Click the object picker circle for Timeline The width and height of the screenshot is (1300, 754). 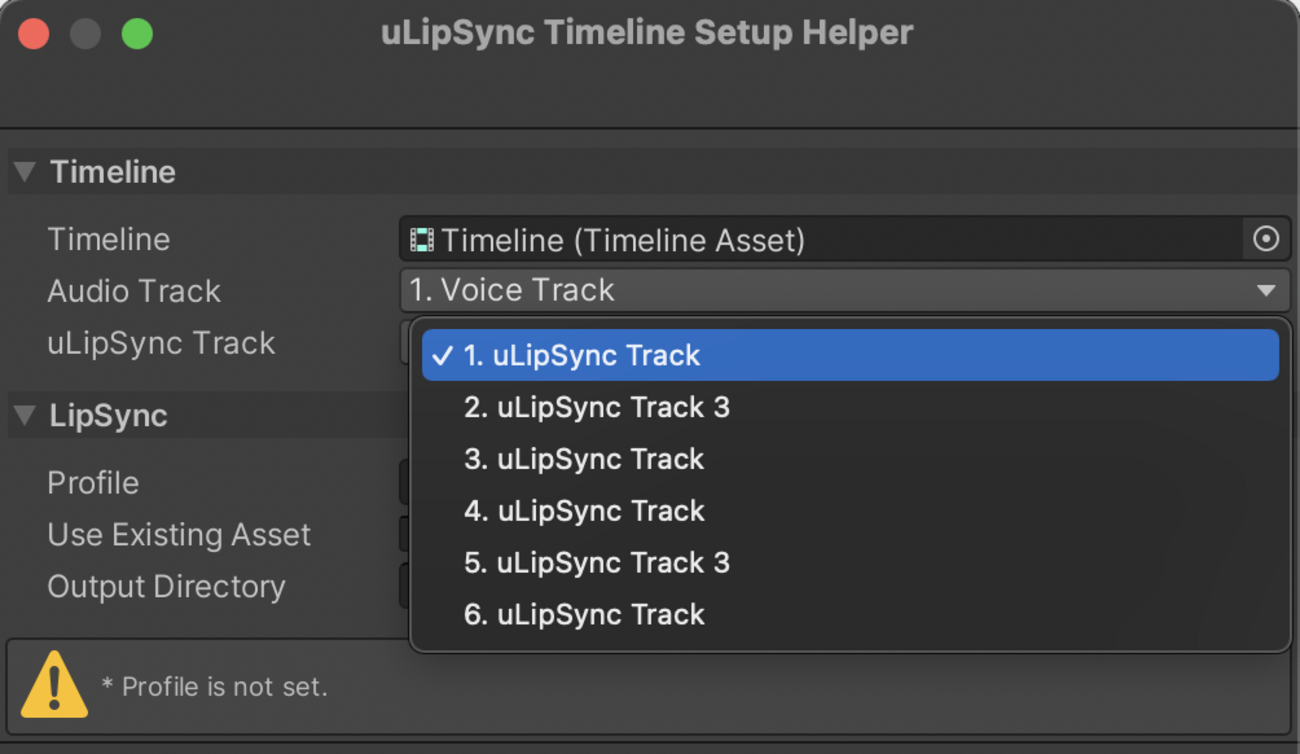pyautogui.click(x=1265, y=240)
